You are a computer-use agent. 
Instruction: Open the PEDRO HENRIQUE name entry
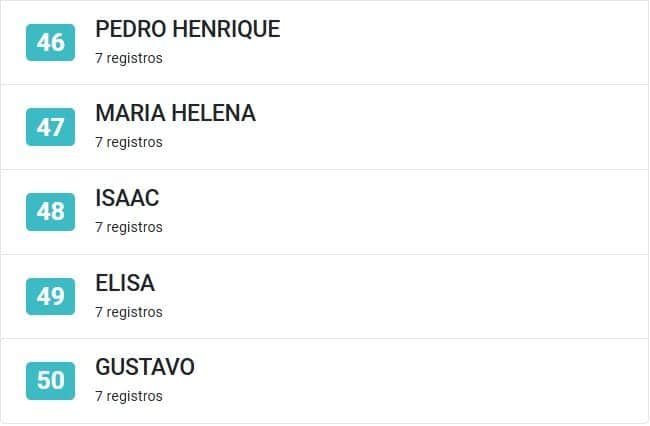[188, 29]
